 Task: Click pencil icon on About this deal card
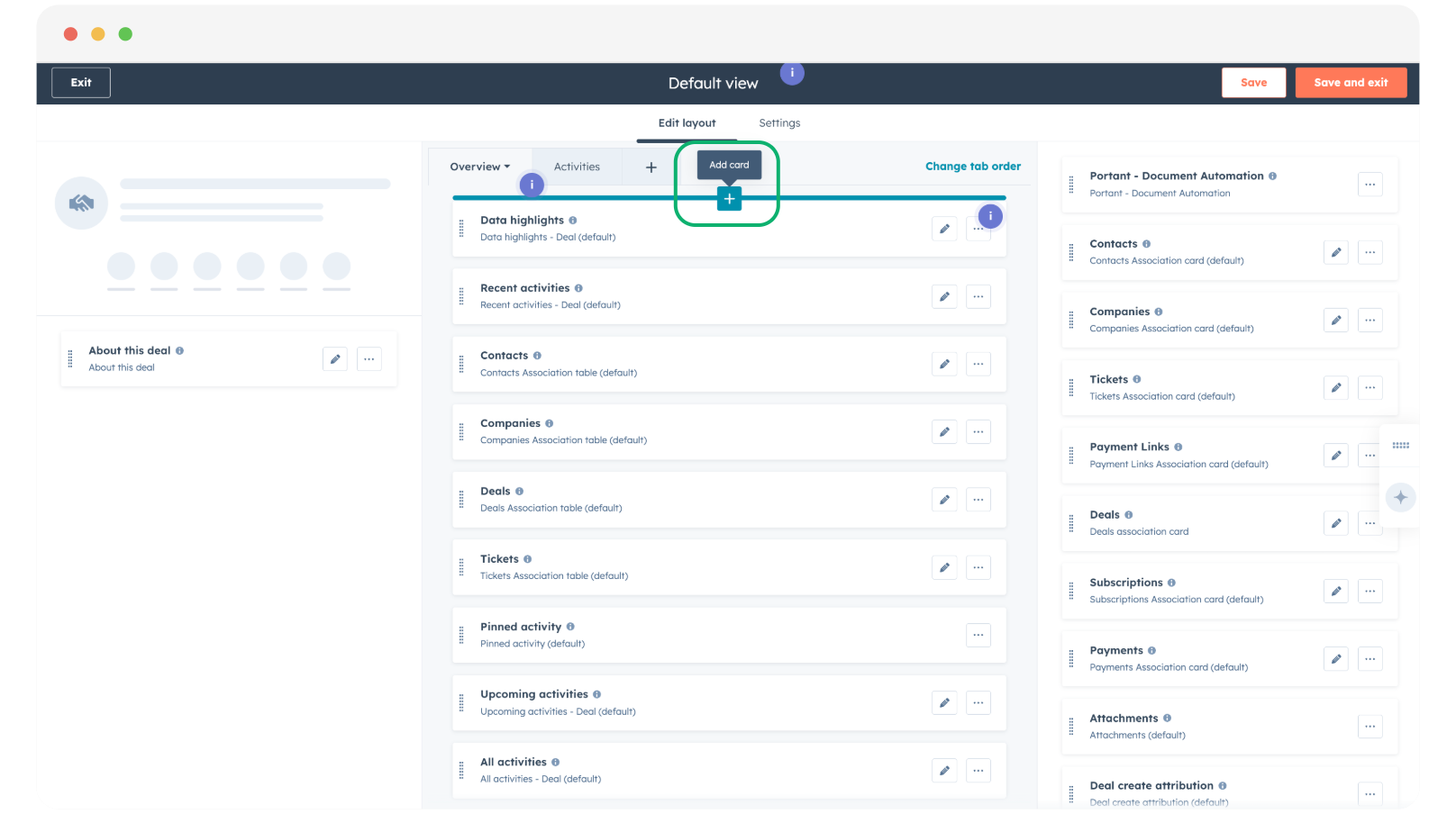(335, 359)
